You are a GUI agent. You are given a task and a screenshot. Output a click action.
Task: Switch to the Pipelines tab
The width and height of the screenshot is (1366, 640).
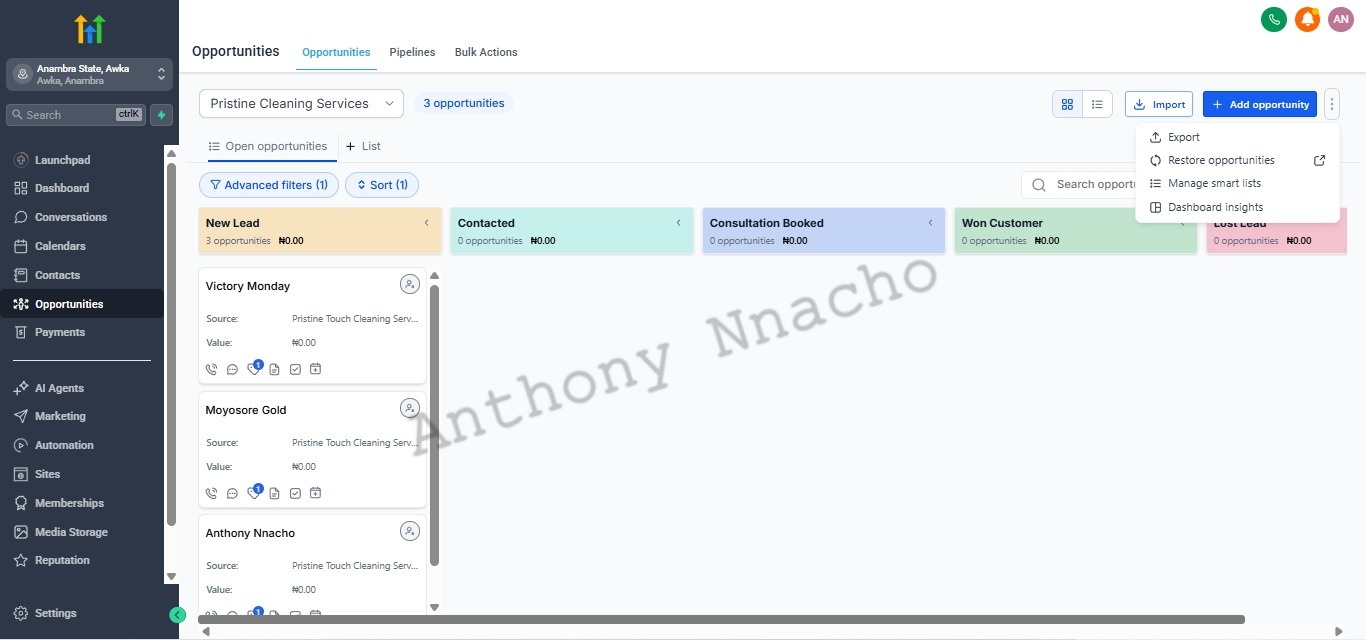[x=412, y=52]
